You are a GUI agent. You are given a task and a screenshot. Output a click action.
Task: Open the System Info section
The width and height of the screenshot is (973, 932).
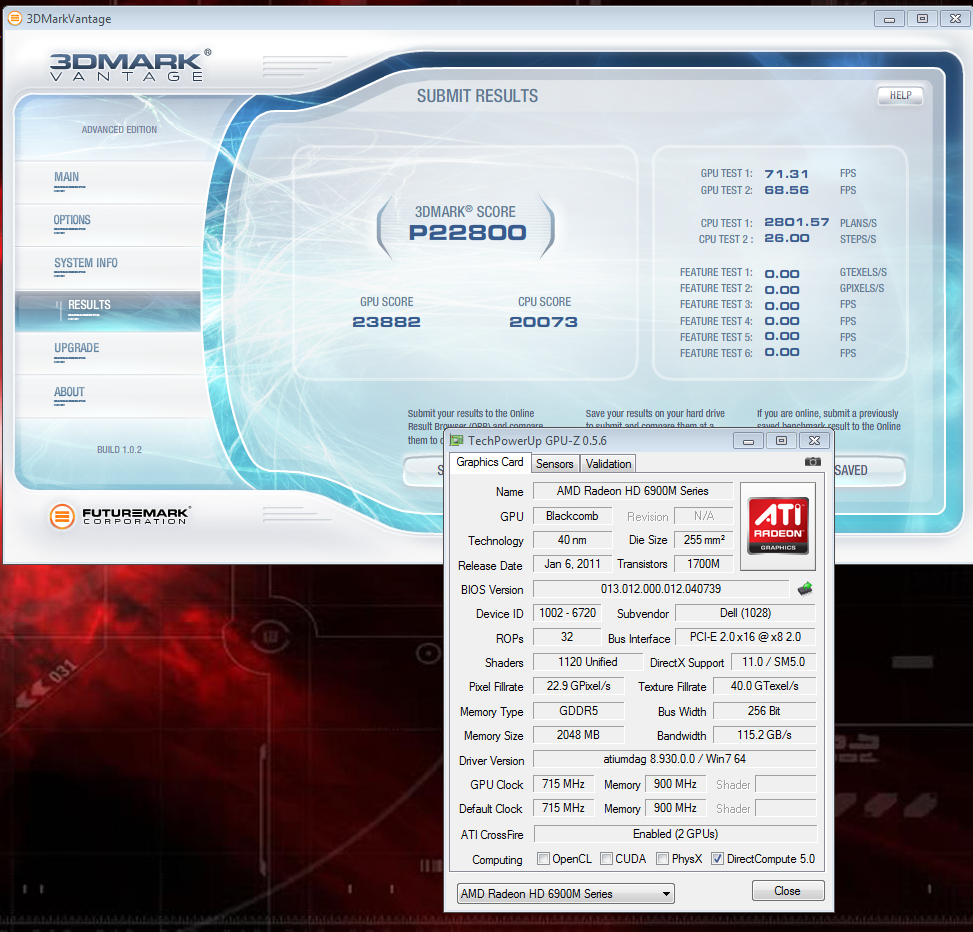(85, 263)
